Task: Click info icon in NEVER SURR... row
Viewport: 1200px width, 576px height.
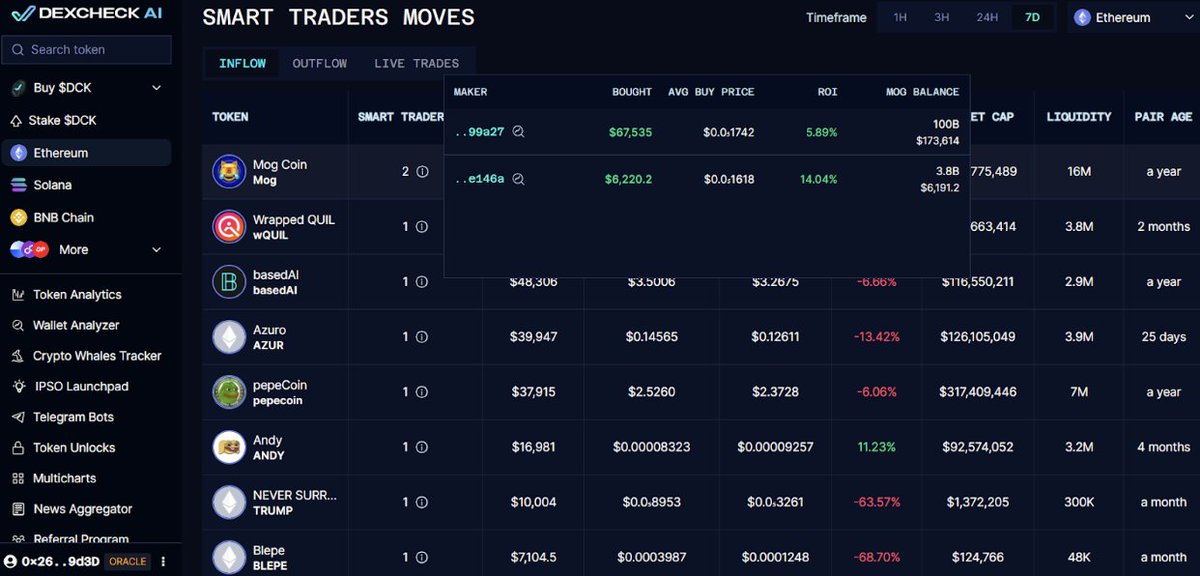Action: click(x=422, y=502)
